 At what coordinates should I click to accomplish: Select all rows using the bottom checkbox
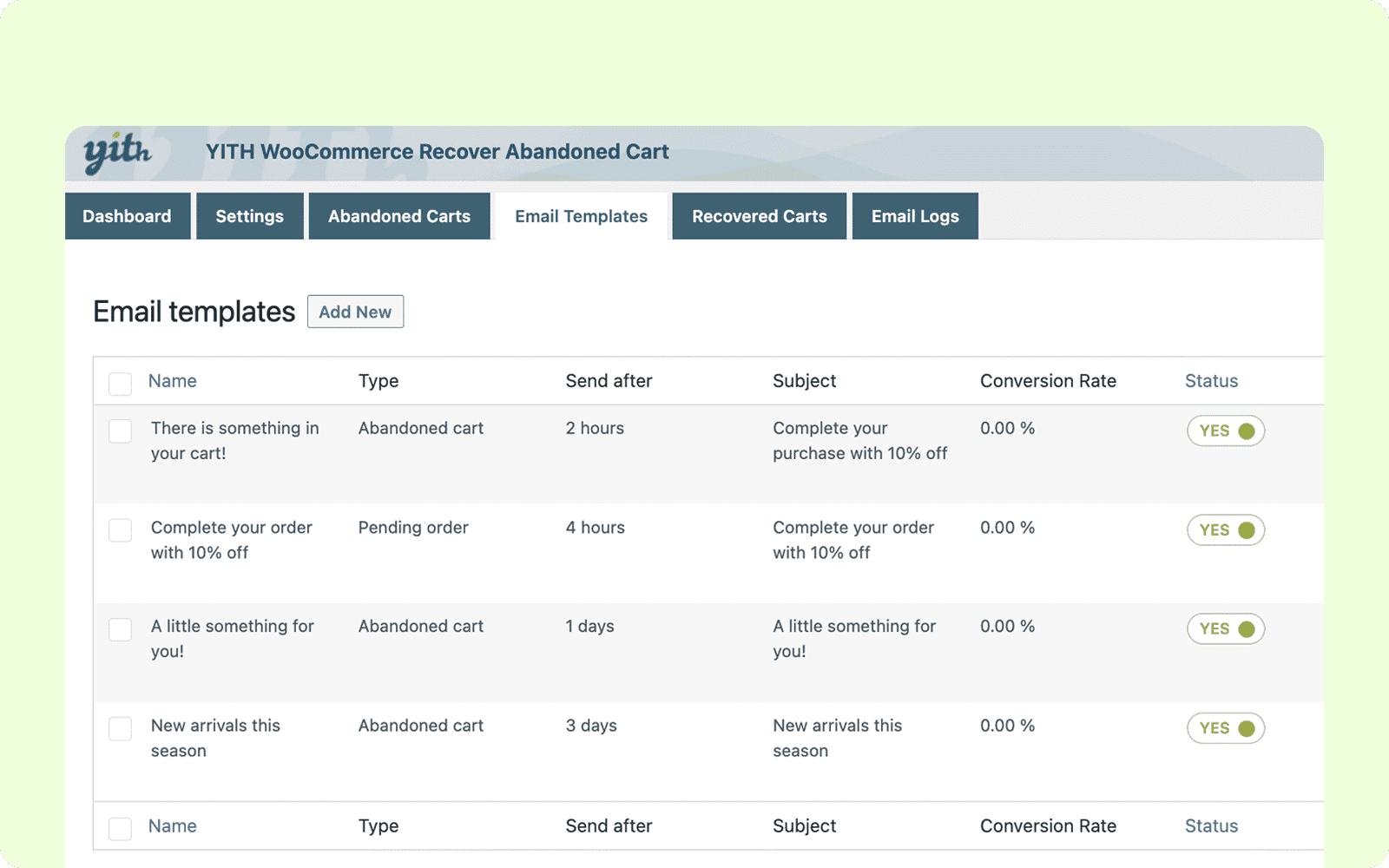tap(120, 829)
